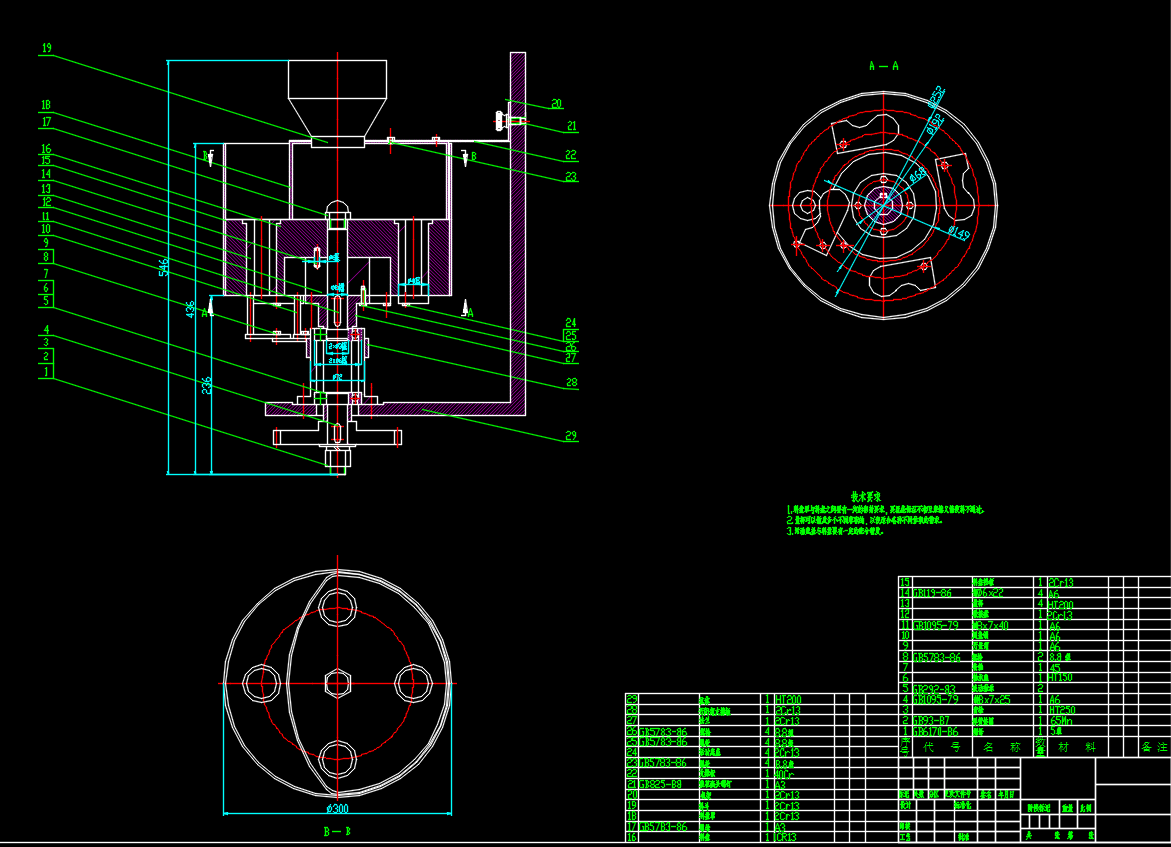This screenshot has height=847, width=1171.
Task: Click the 40Cr material cell in row 22
Action: pyautogui.click(x=787, y=773)
